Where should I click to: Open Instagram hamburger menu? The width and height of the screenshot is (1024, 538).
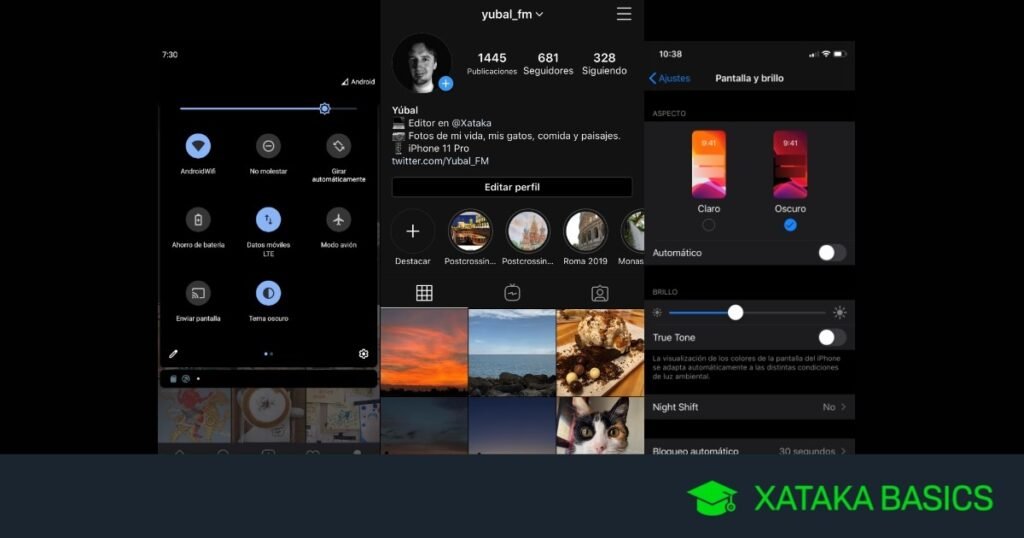(624, 14)
